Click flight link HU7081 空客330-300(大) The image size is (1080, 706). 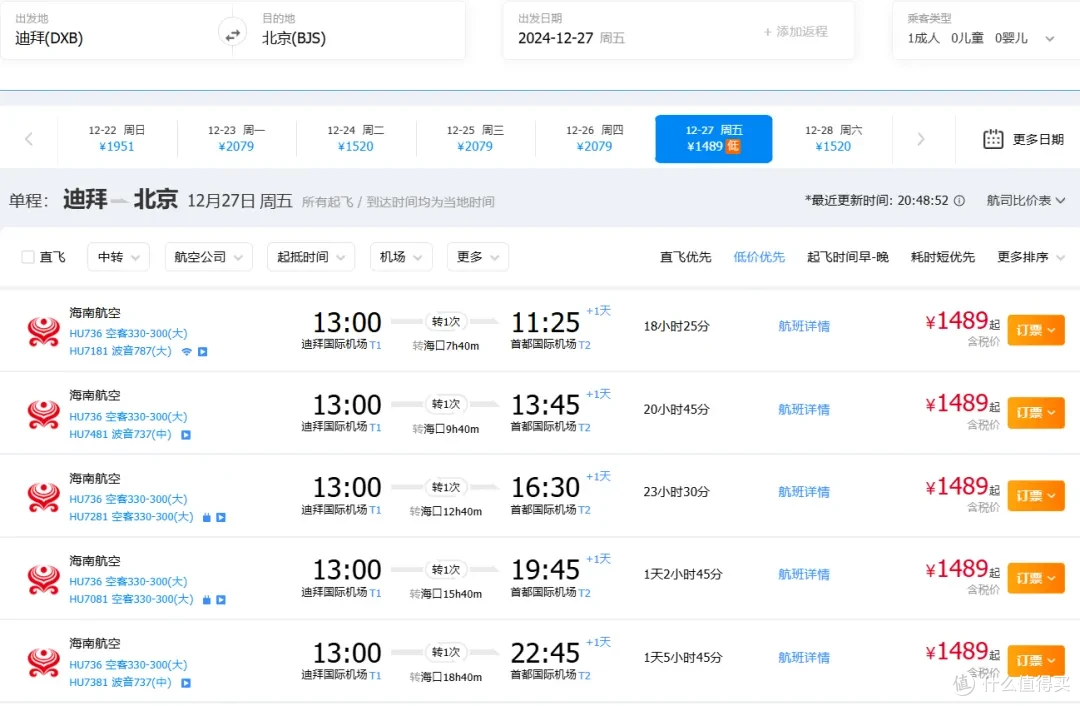(131, 600)
